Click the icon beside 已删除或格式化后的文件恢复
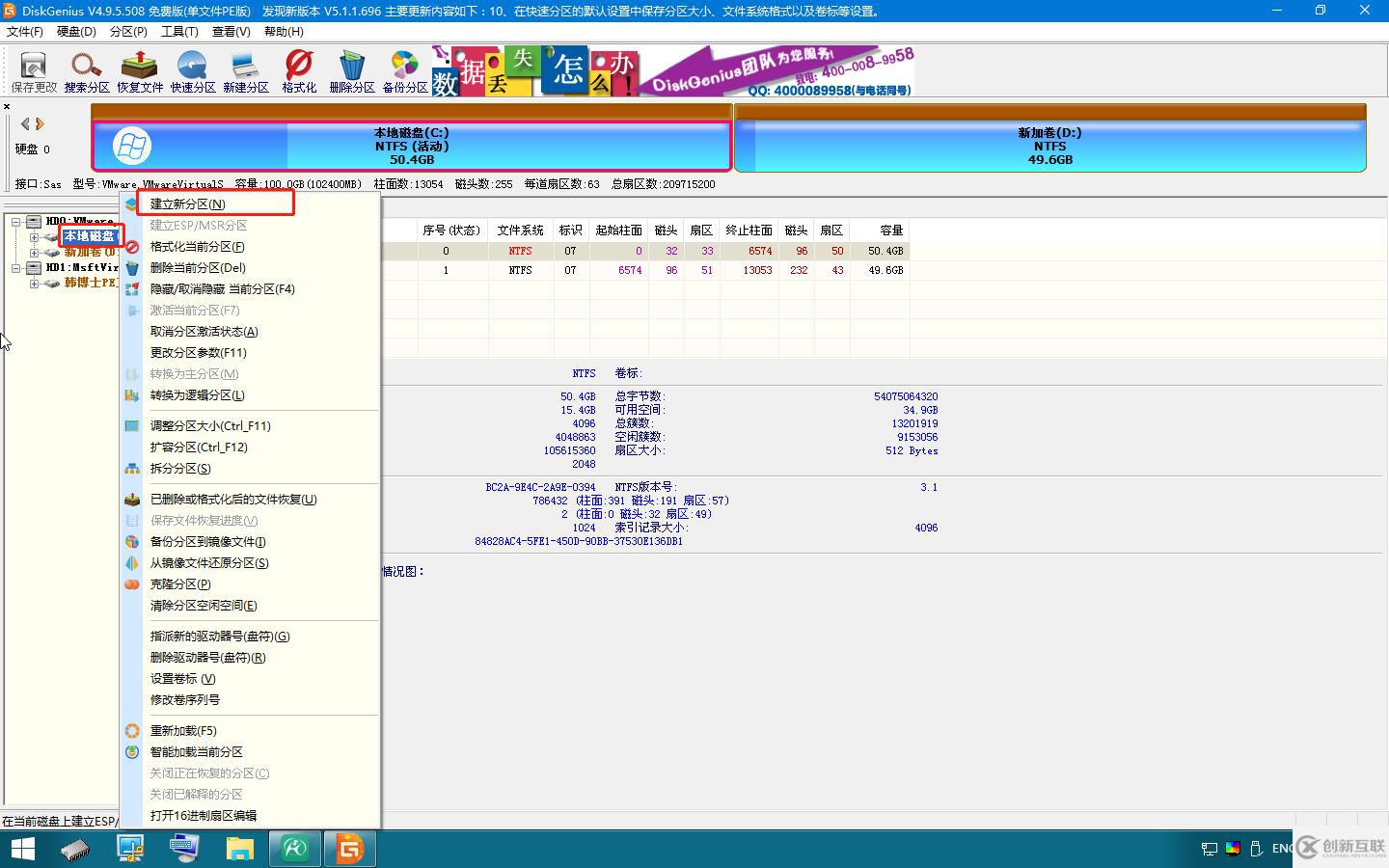This screenshot has height=868, width=1389. tap(132, 500)
